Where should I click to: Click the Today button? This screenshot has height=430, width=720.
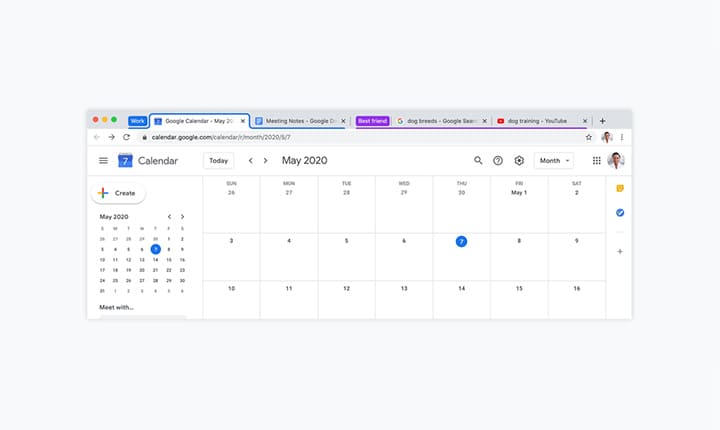tap(218, 160)
